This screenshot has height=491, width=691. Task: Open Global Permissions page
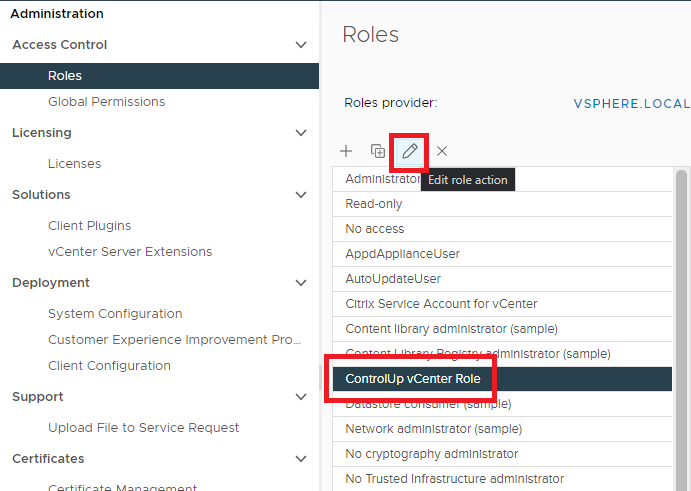(106, 102)
